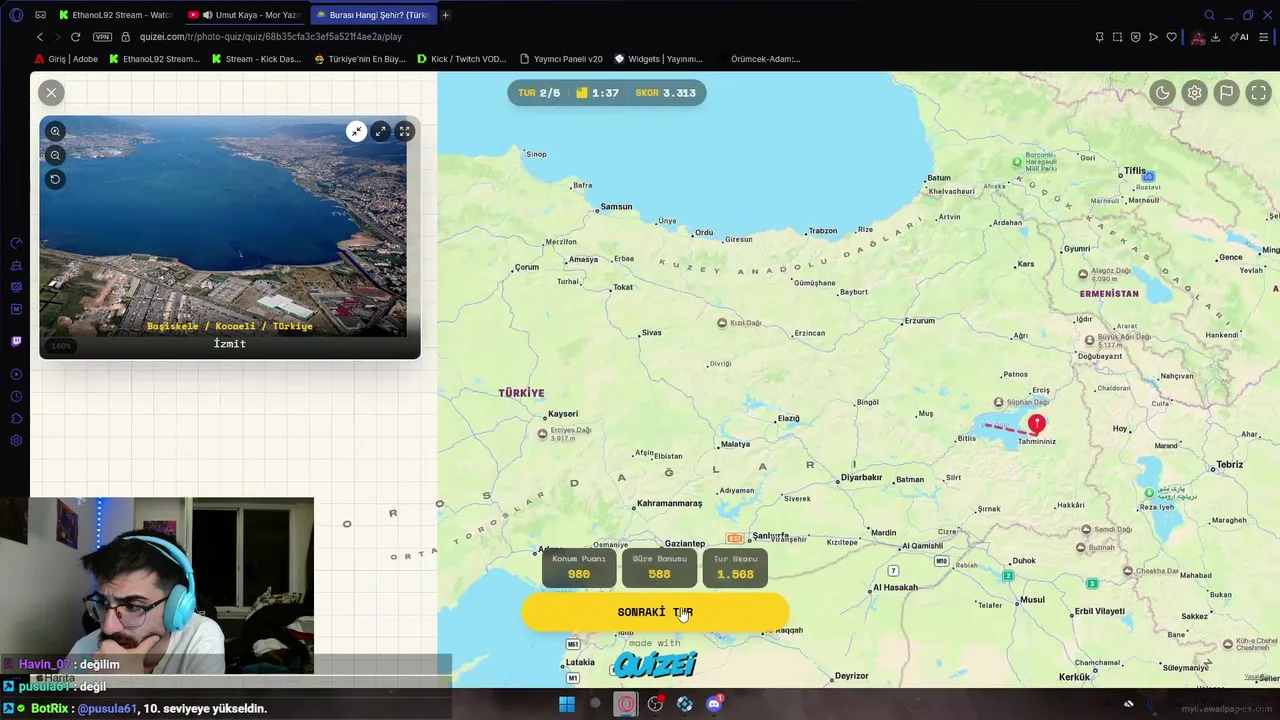Open downloads icon in toolbar
Image resolution: width=1280 pixels, height=720 pixels.
(x=1215, y=37)
